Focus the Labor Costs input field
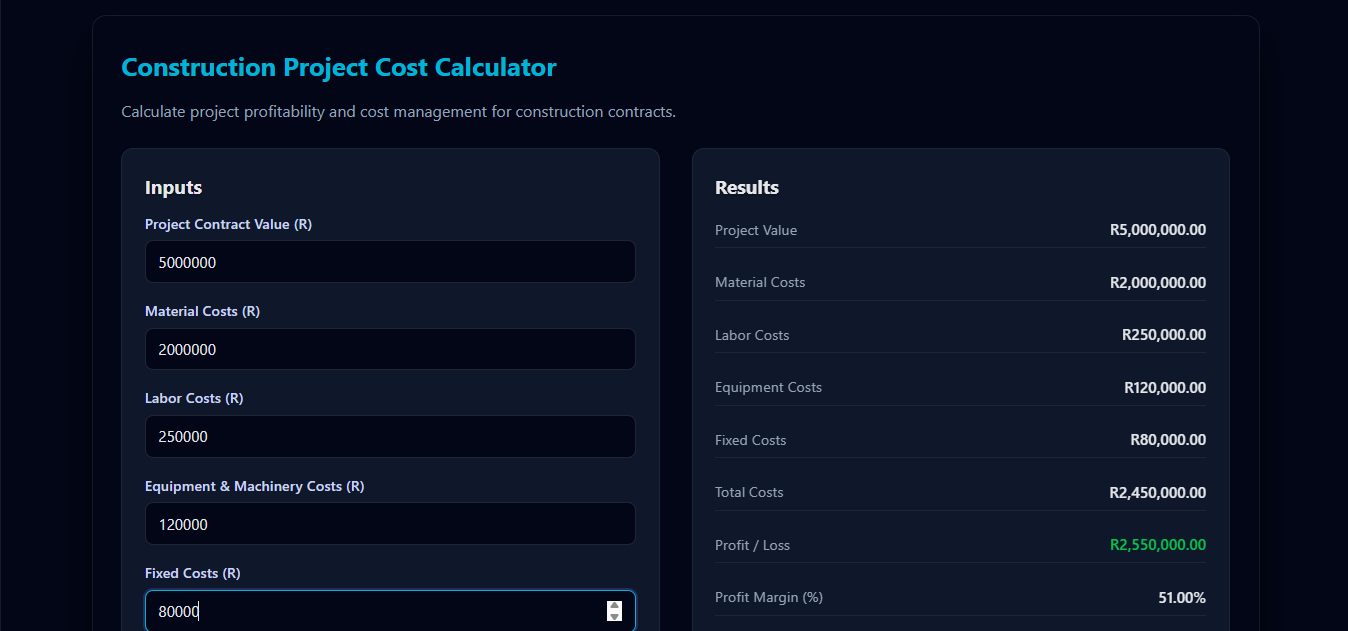The height and width of the screenshot is (631, 1348). tap(390, 436)
